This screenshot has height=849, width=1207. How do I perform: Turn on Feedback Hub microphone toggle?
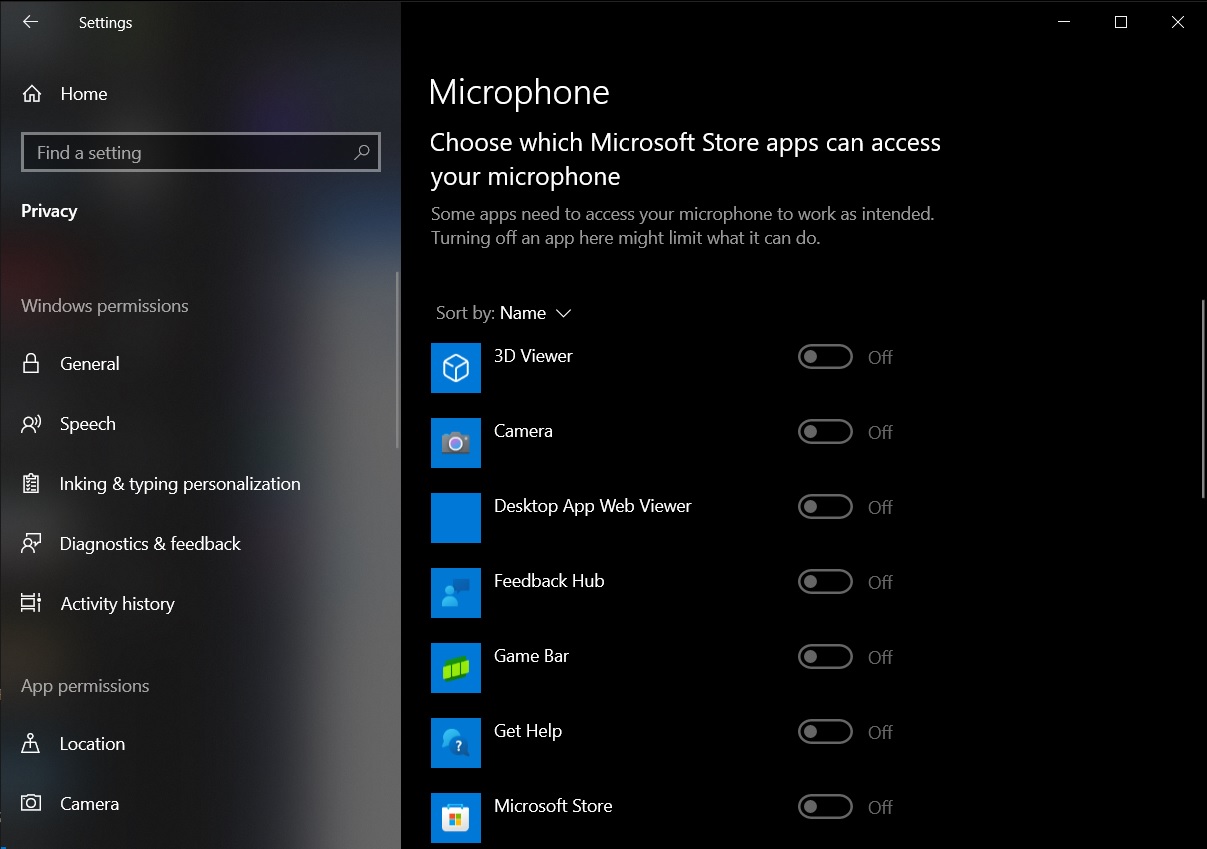coord(825,582)
